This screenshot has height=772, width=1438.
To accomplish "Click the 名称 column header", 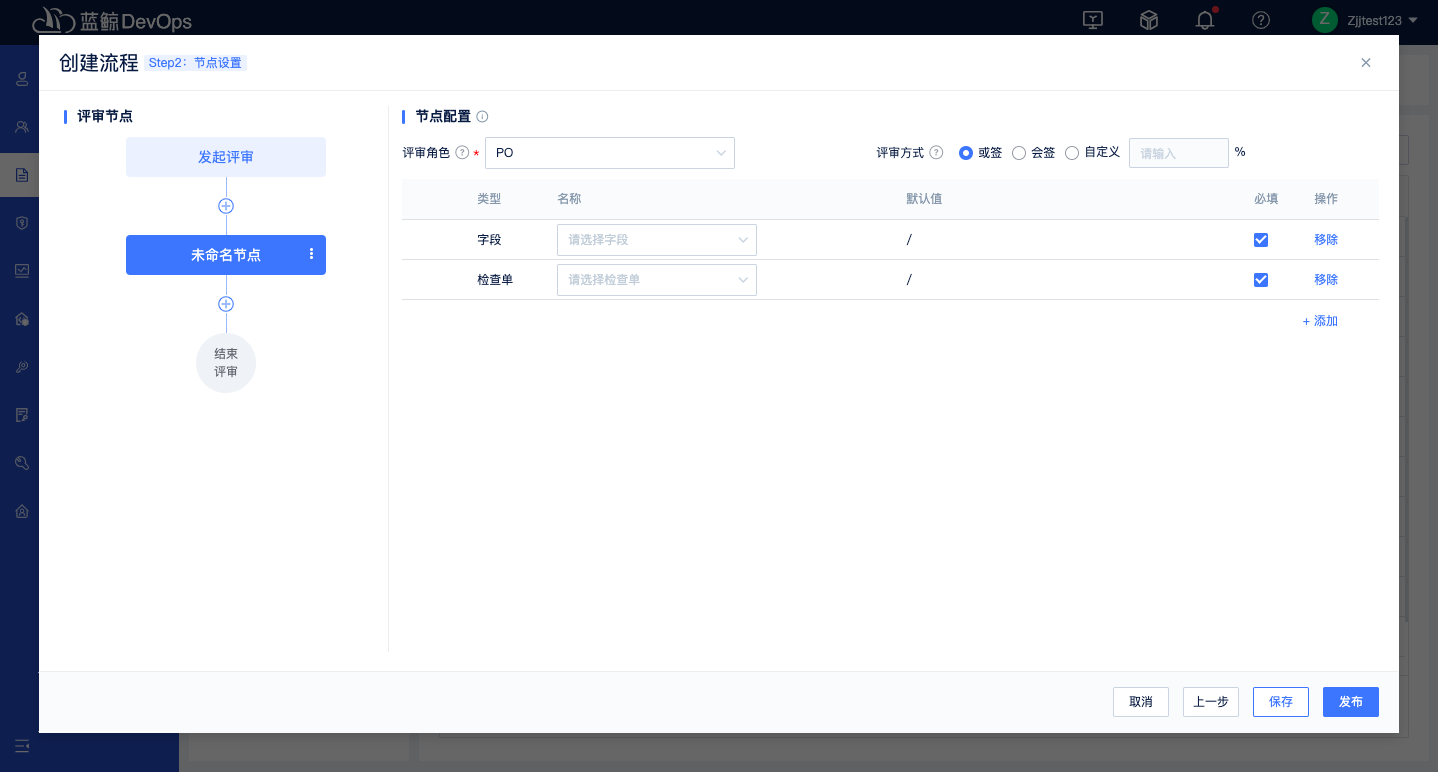I will click(x=569, y=199).
